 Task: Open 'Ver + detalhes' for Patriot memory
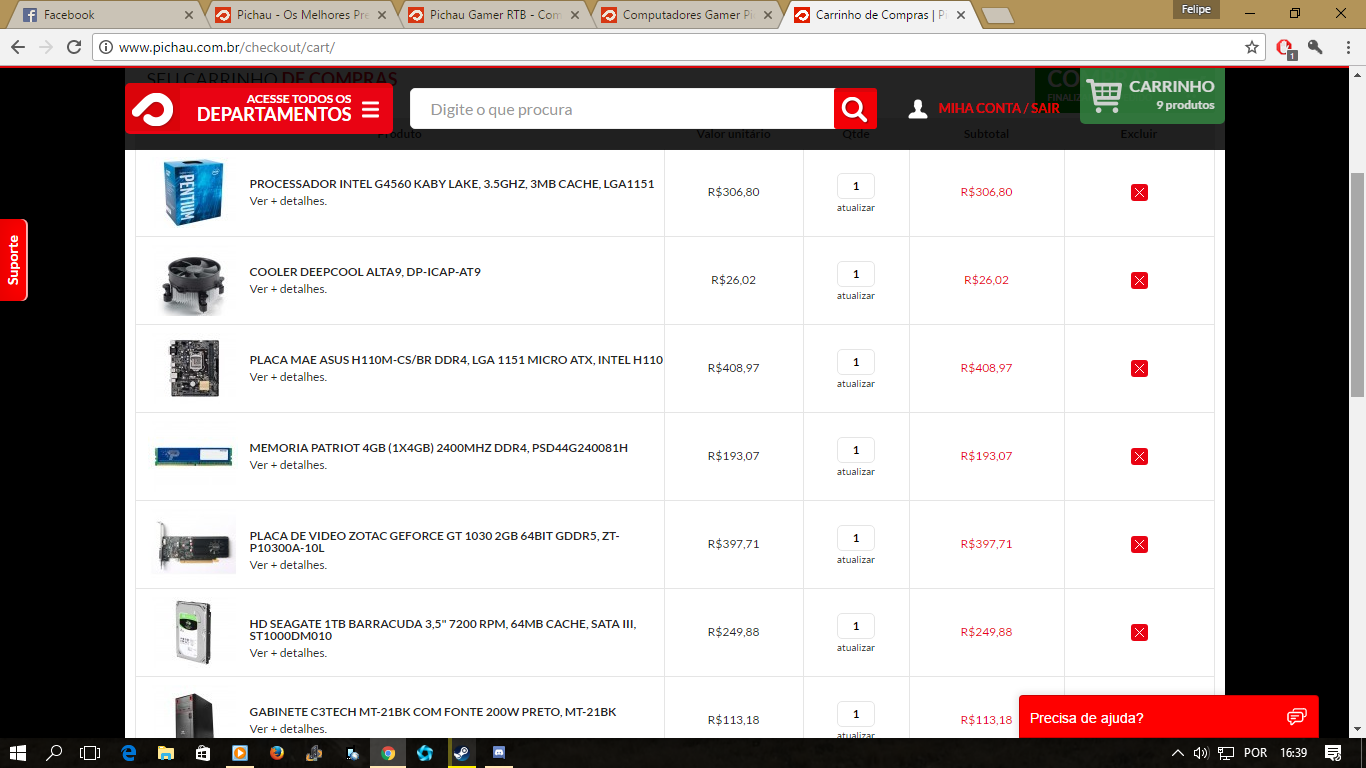[288, 465]
